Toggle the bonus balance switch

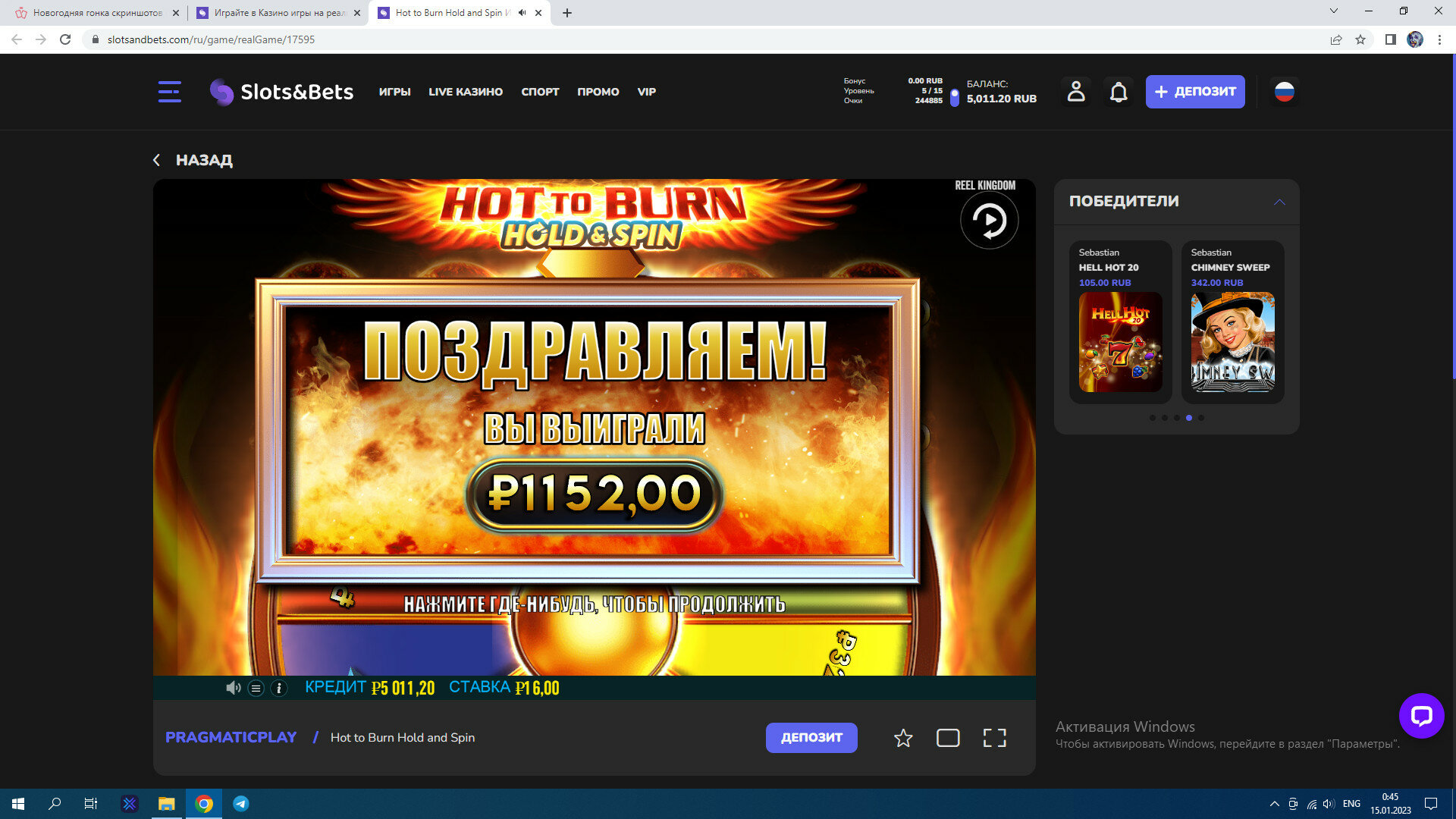[954, 97]
